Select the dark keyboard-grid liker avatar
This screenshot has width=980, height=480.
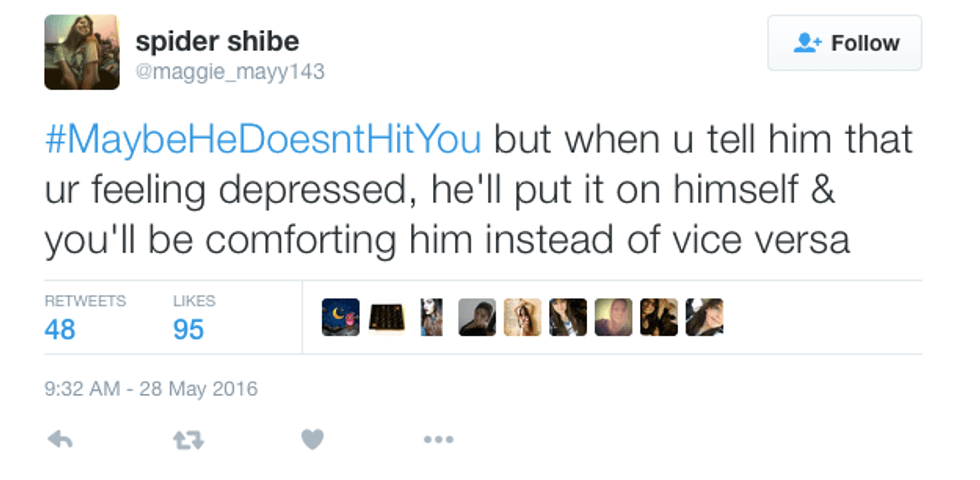(x=386, y=317)
